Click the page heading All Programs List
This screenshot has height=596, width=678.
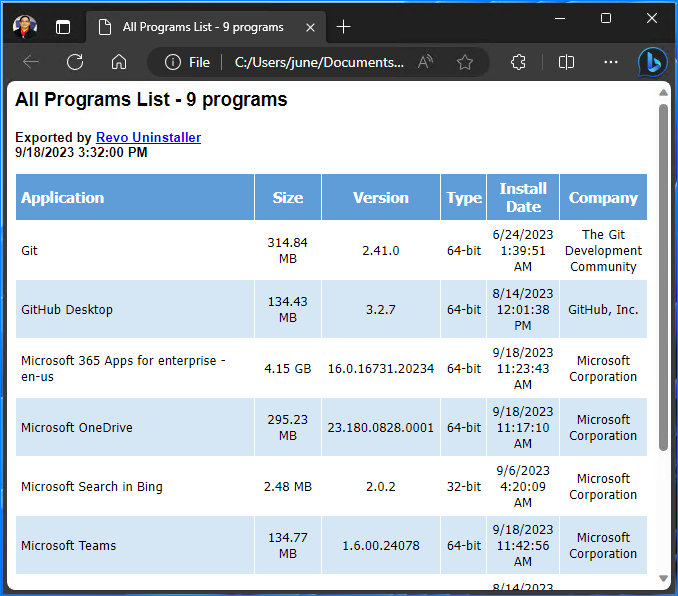click(151, 99)
